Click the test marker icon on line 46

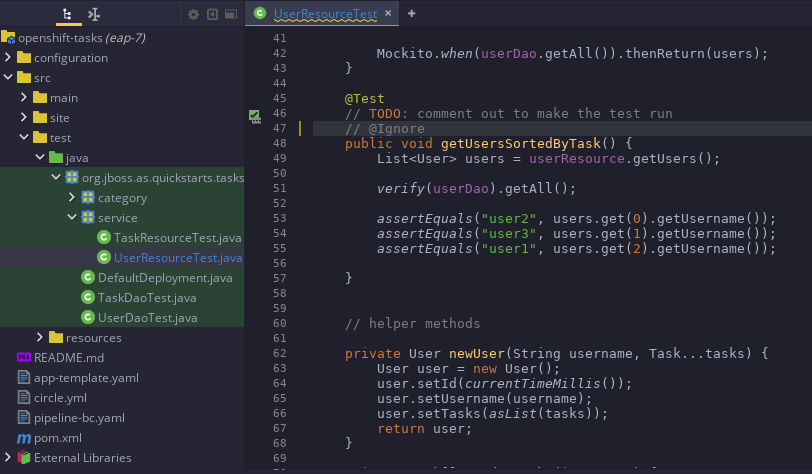click(x=254, y=116)
